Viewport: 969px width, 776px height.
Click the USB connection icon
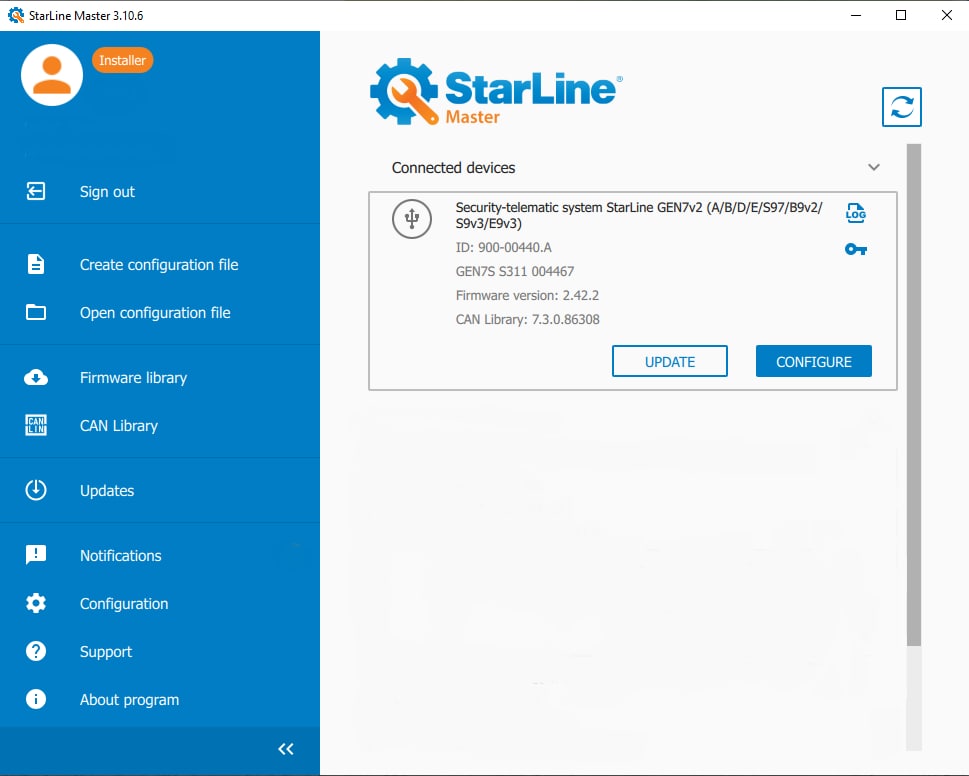coord(411,219)
